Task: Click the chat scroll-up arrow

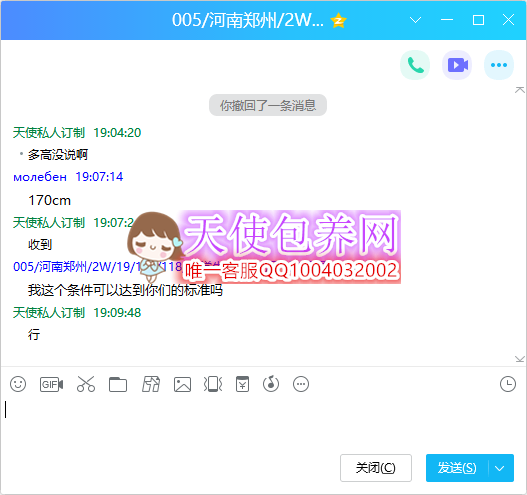Action: tap(520, 90)
